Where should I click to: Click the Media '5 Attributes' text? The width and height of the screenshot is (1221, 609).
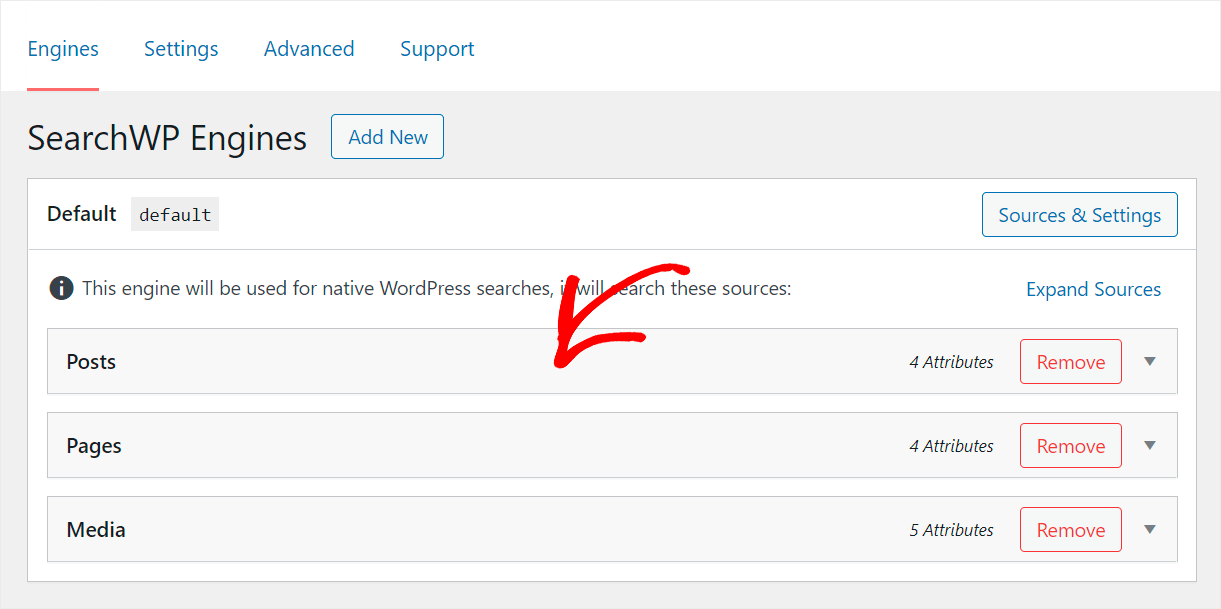pos(951,530)
